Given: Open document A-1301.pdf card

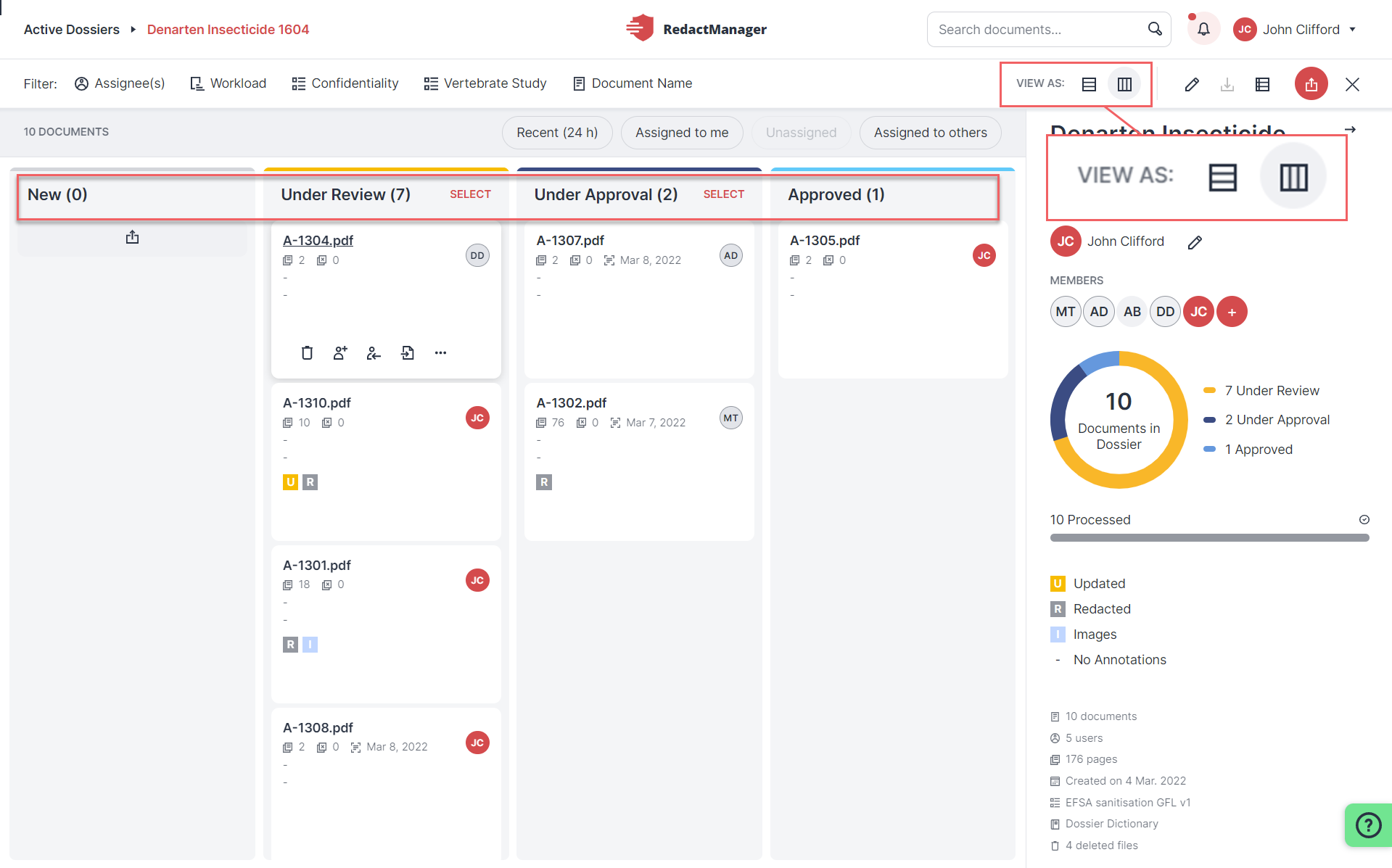Looking at the screenshot, I should click(386, 624).
